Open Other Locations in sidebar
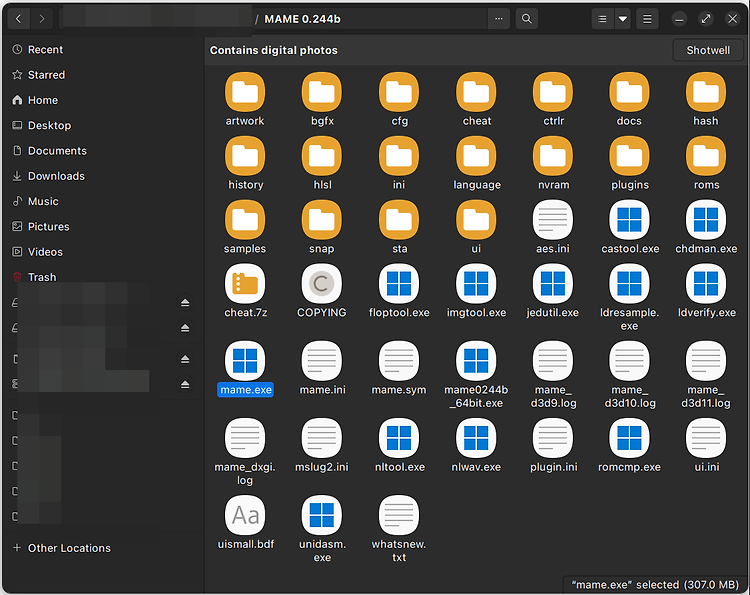 click(x=102, y=548)
